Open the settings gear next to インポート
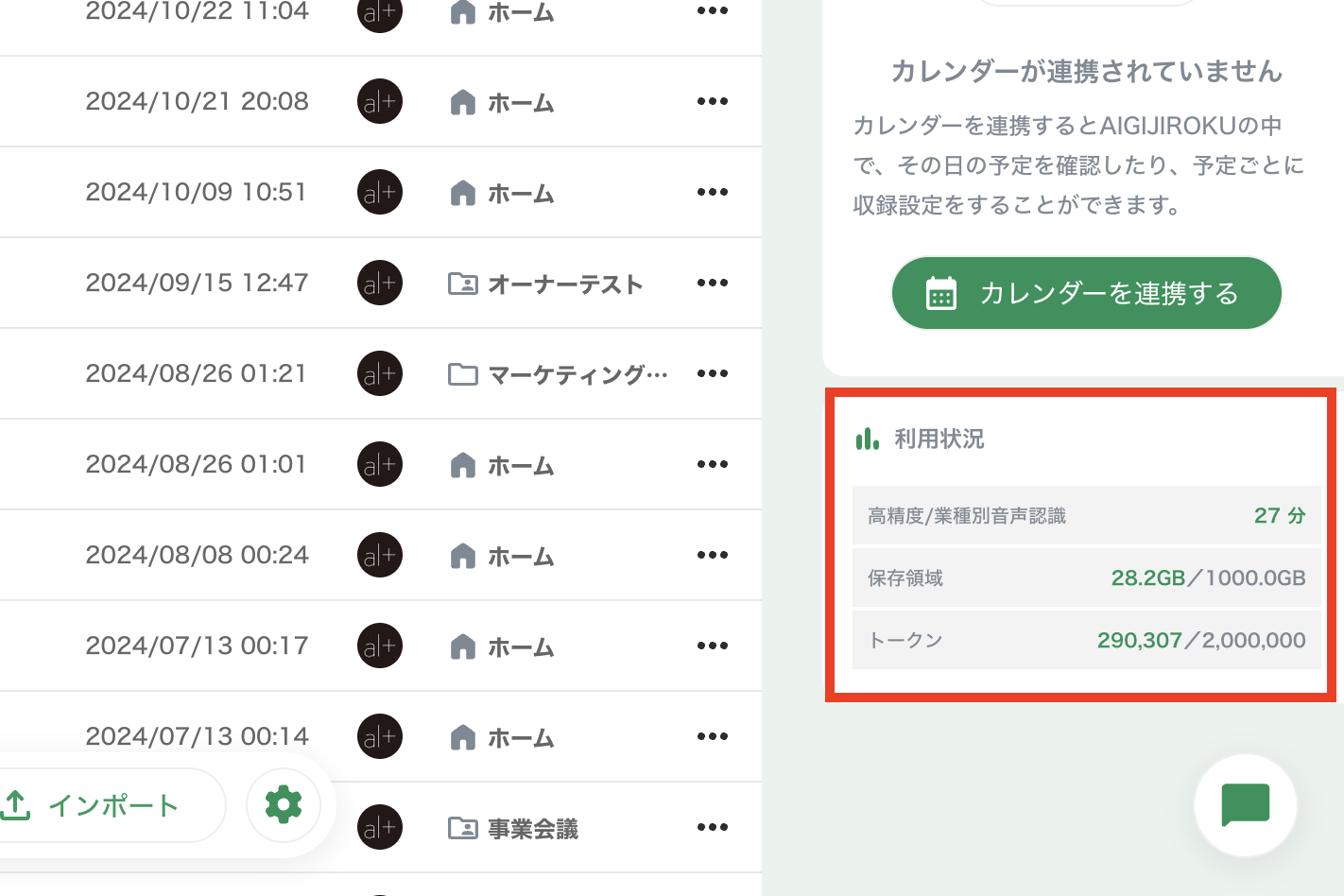The image size is (1344, 896). tap(284, 805)
